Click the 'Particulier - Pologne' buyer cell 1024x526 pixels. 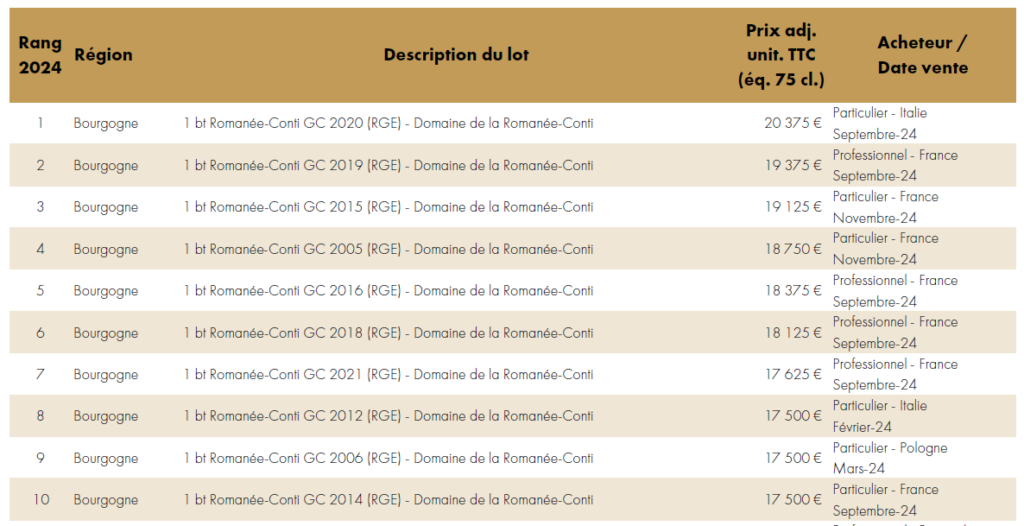[x=889, y=448]
